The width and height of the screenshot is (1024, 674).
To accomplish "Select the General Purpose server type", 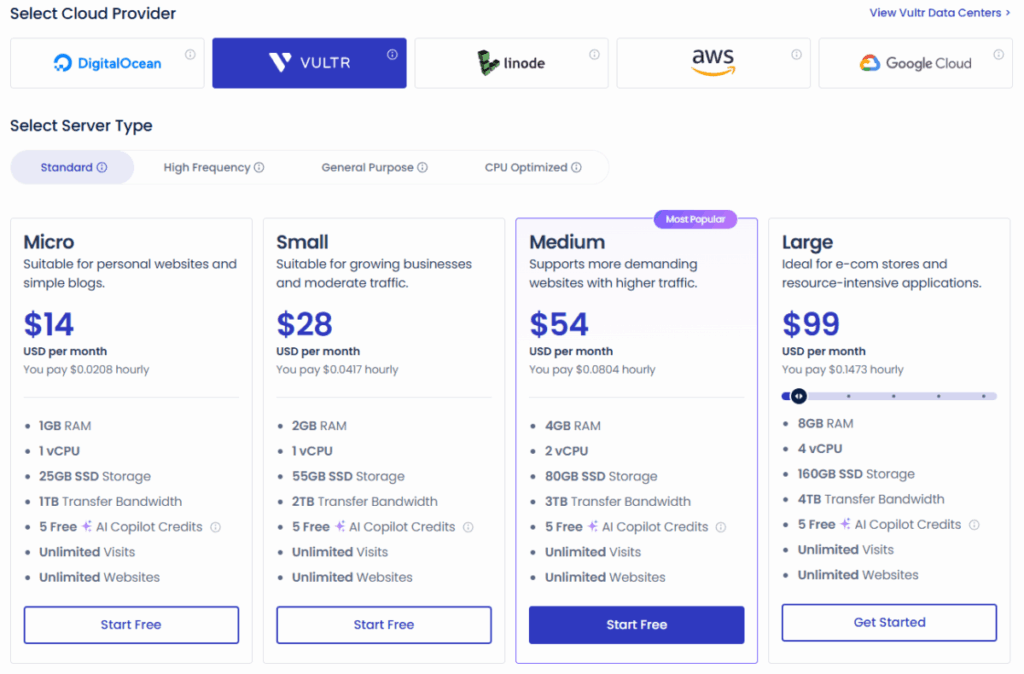I will (x=367, y=167).
